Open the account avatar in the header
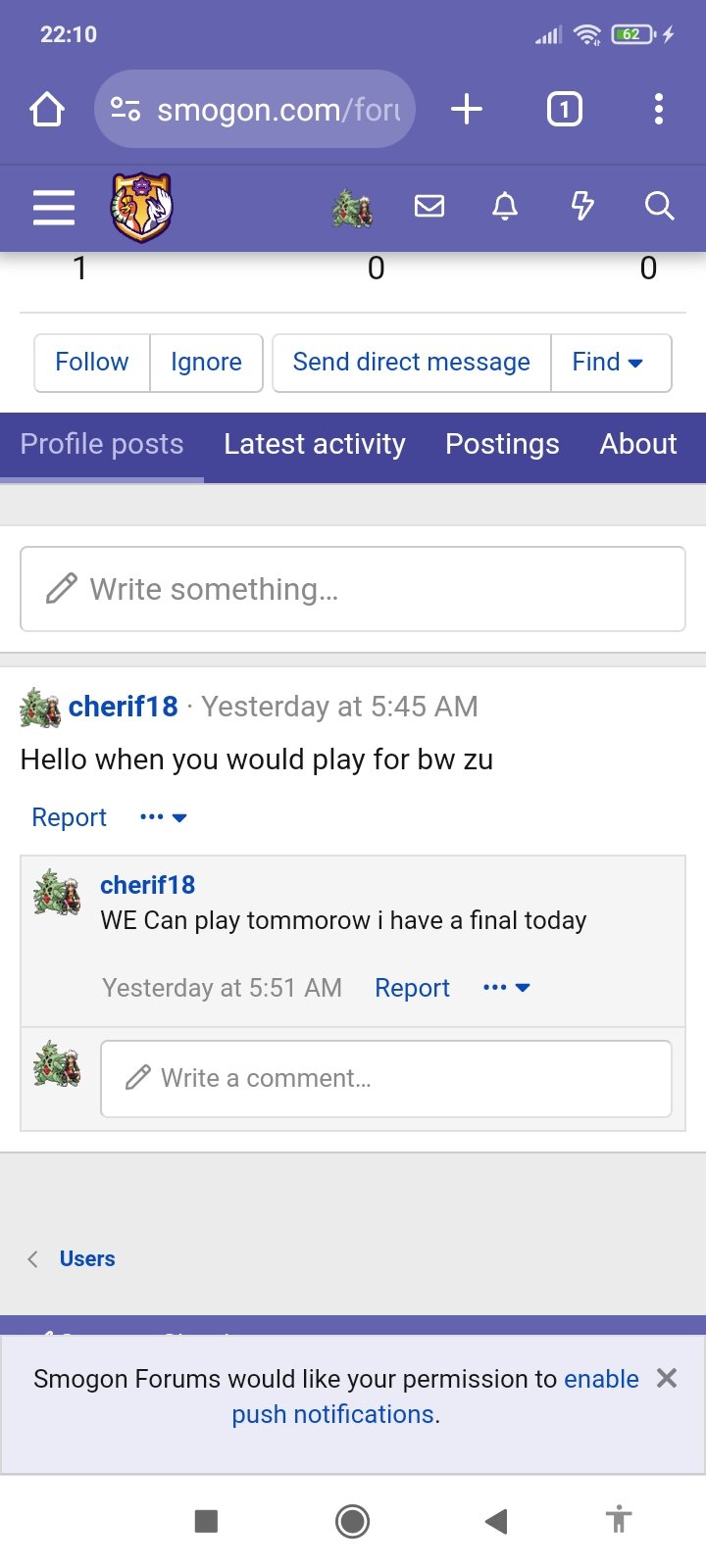This screenshot has width=706, height=1568. coord(352,207)
